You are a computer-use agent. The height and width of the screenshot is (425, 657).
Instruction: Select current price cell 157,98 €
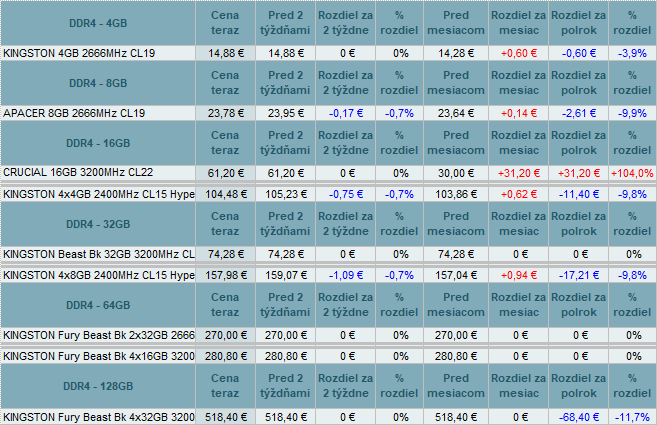(x=225, y=275)
